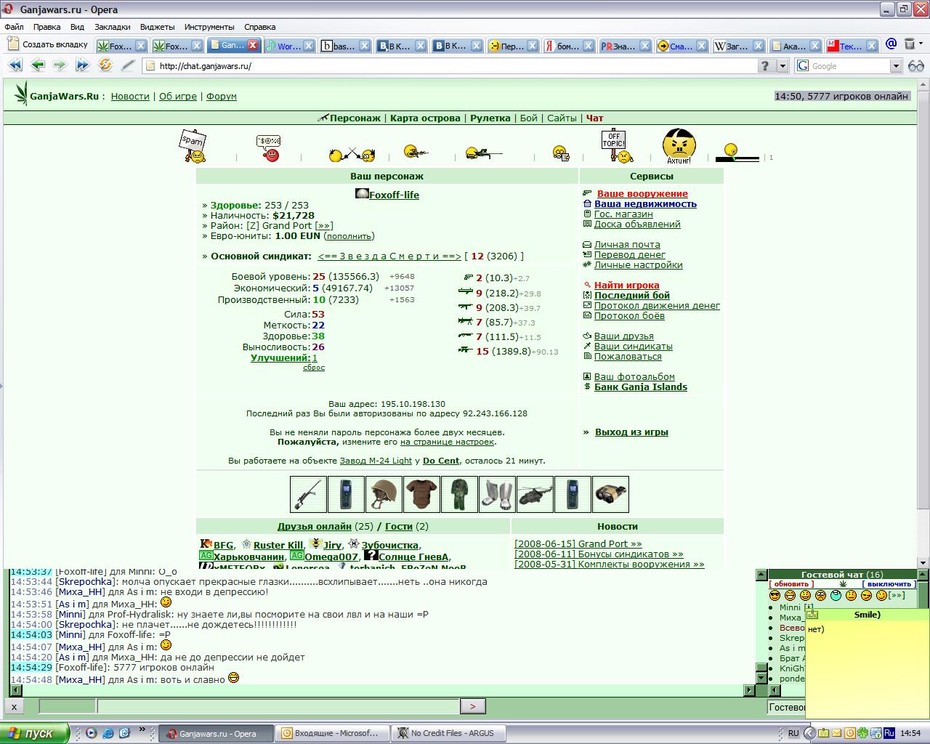The height and width of the screenshot is (744, 930).
Task: Switch to the Wor... browser tab
Action: [289, 46]
